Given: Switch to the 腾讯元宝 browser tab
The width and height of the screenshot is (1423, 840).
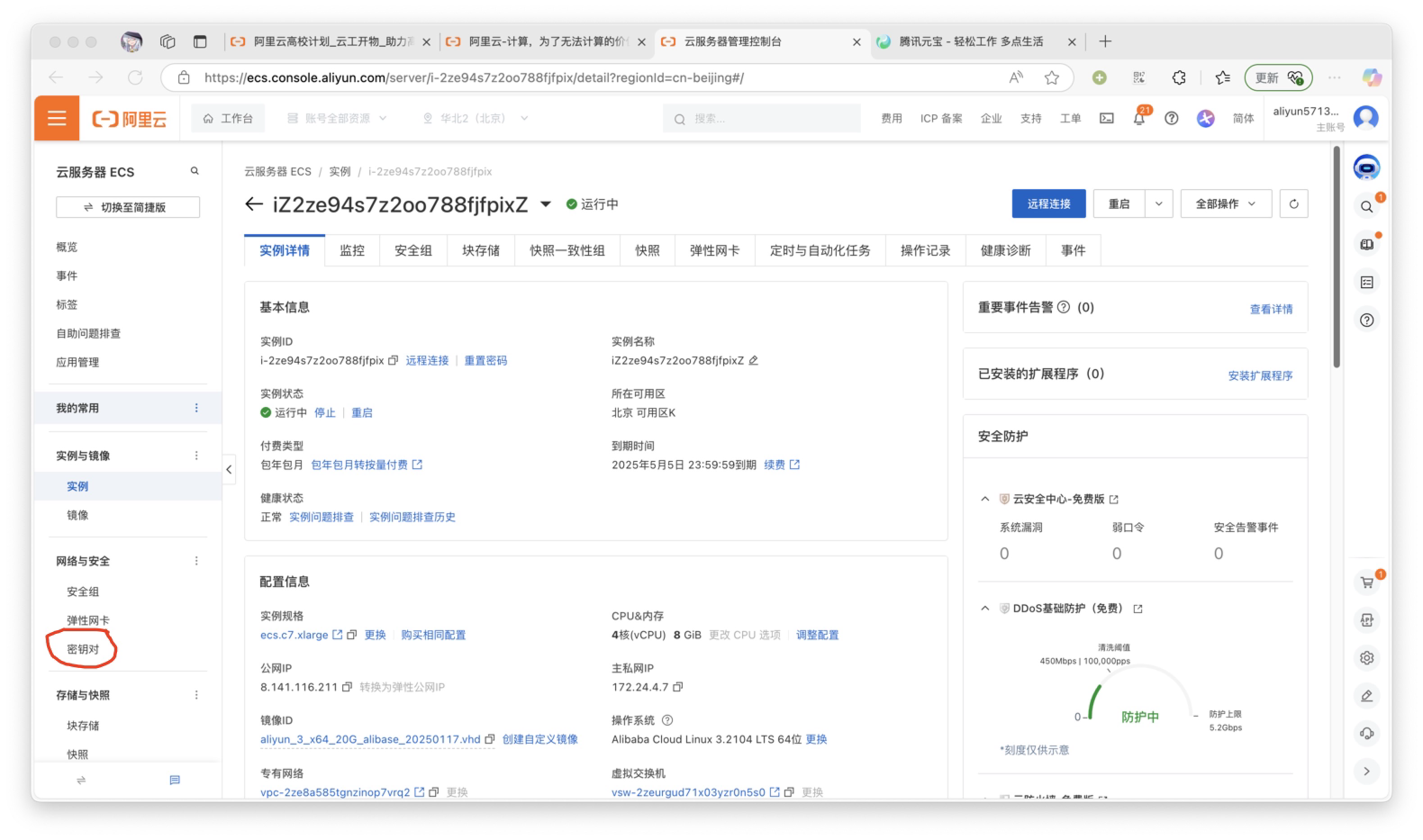Looking at the screenshot, I should [x=971, y=41].
